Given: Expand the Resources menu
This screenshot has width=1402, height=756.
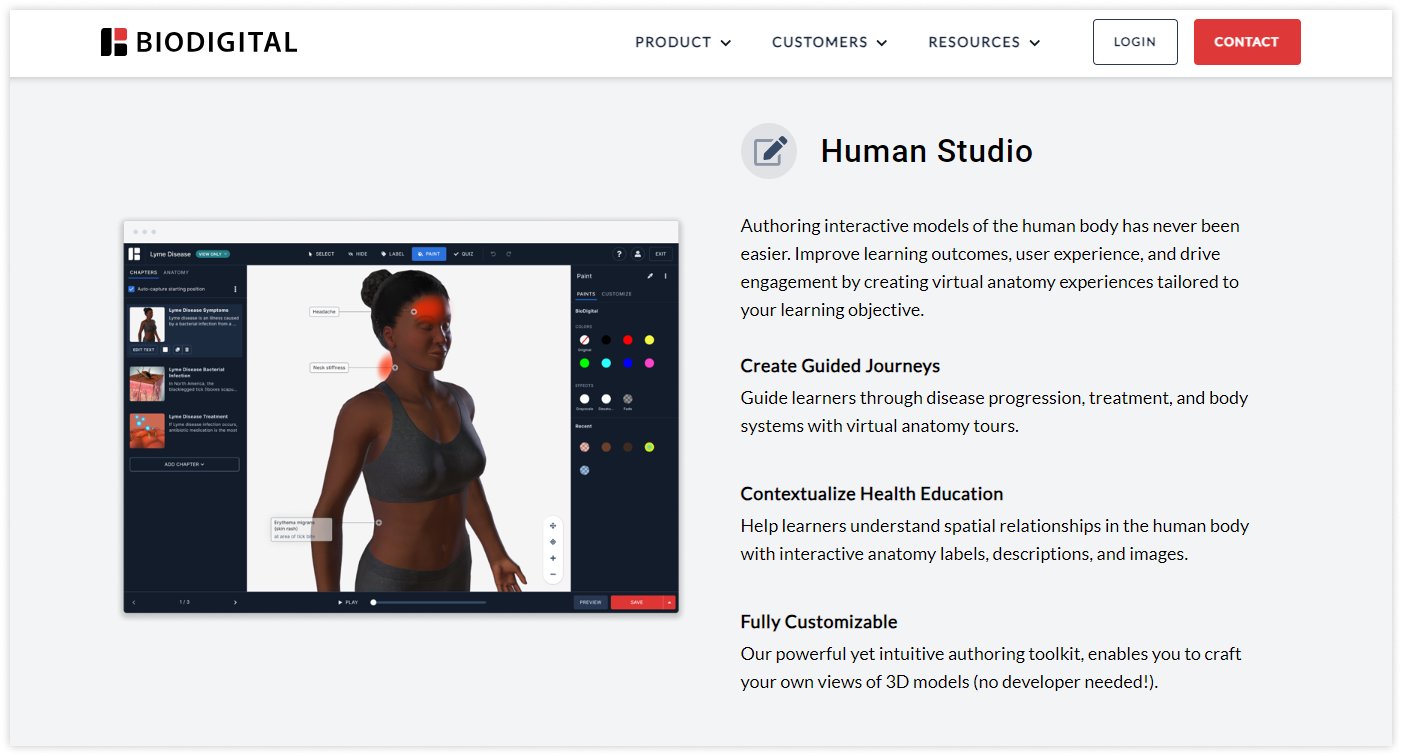Looking at the screenshot, I should [984, 42].
